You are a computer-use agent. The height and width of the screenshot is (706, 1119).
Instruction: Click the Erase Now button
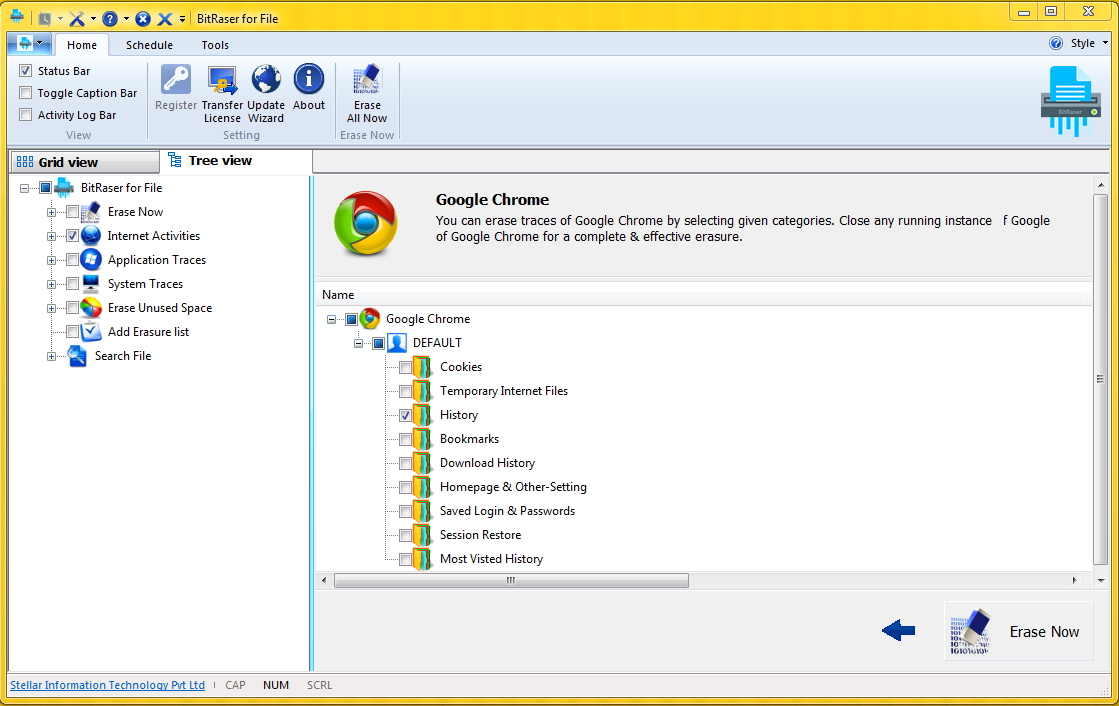[x=1018, y=631]
